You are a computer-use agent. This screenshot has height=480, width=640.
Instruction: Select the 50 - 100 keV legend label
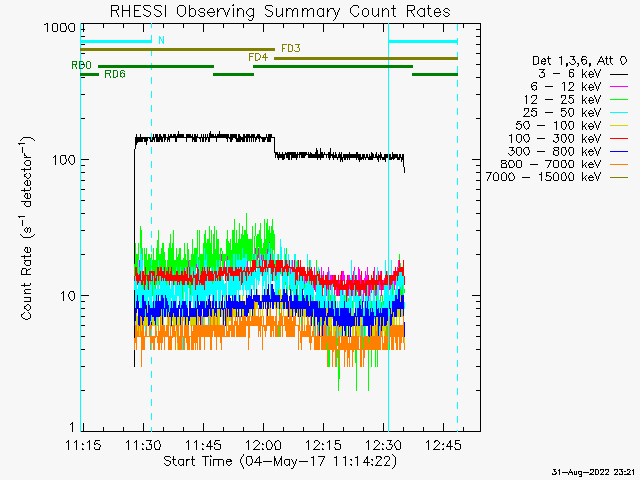558,125
